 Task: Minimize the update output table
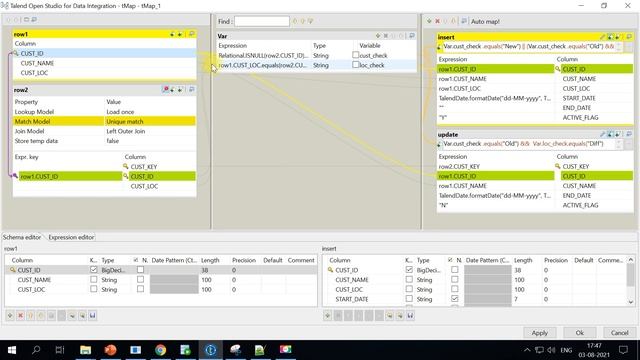(x=629, y=134)
